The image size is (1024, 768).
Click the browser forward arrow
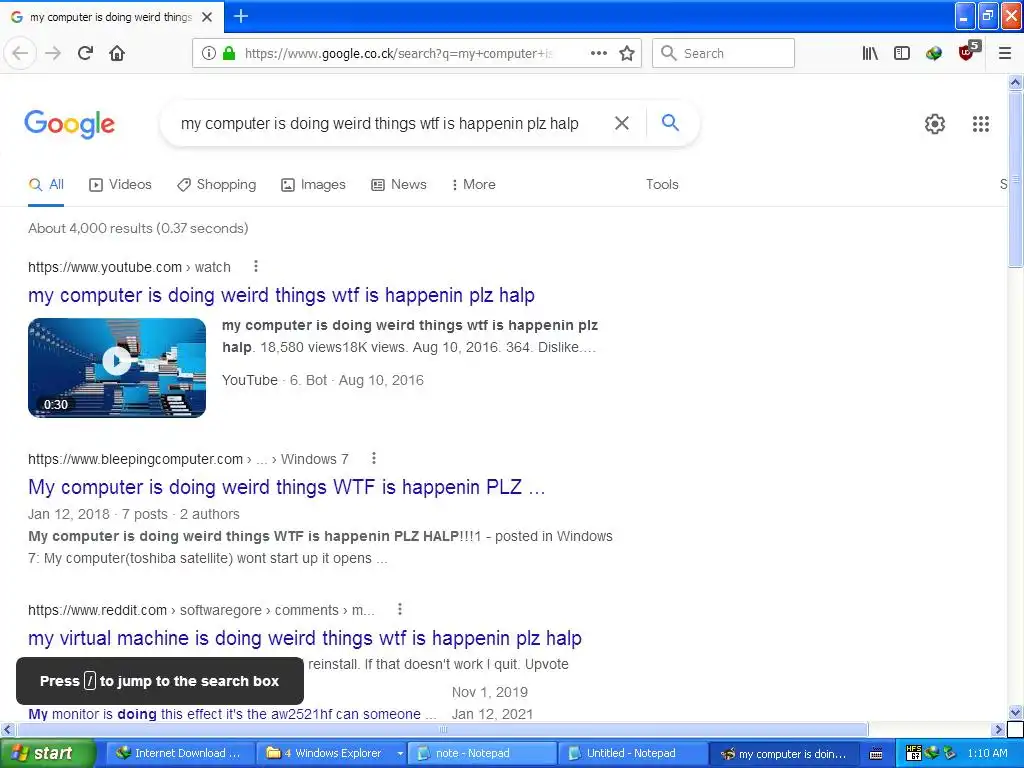(x=54, y=53)
